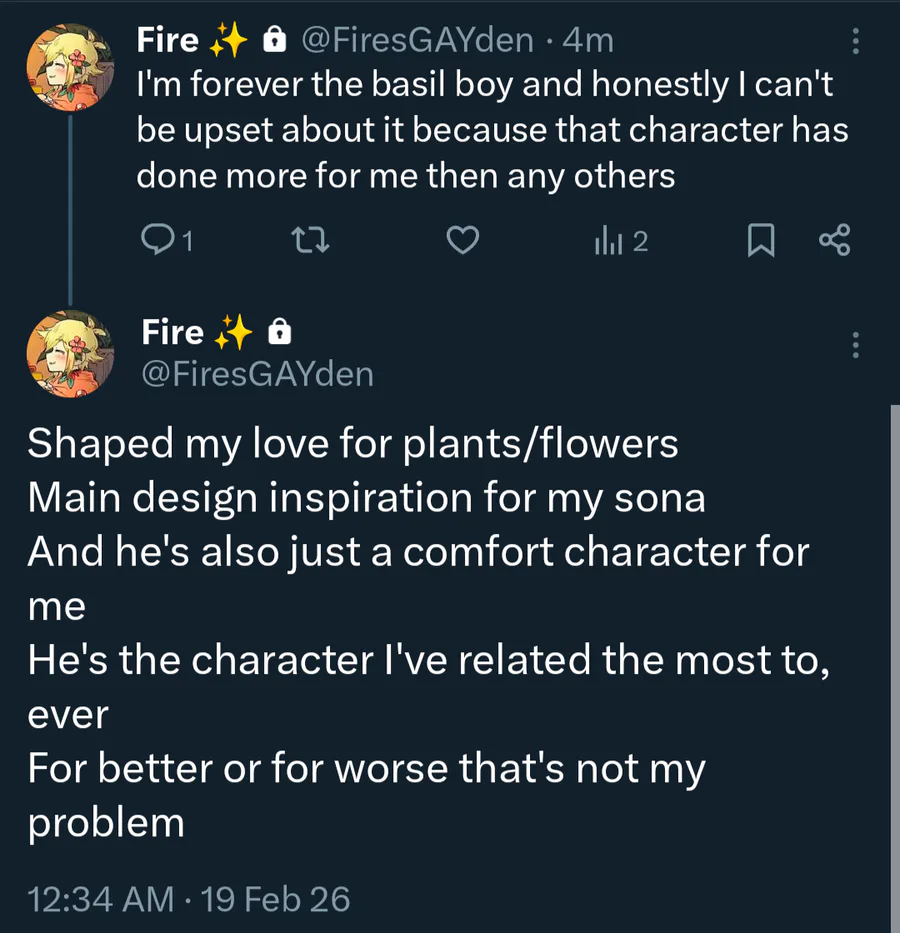Click display name Fire on the main tweet
Screen dimensions: 900x933
(x=172, y=332)
